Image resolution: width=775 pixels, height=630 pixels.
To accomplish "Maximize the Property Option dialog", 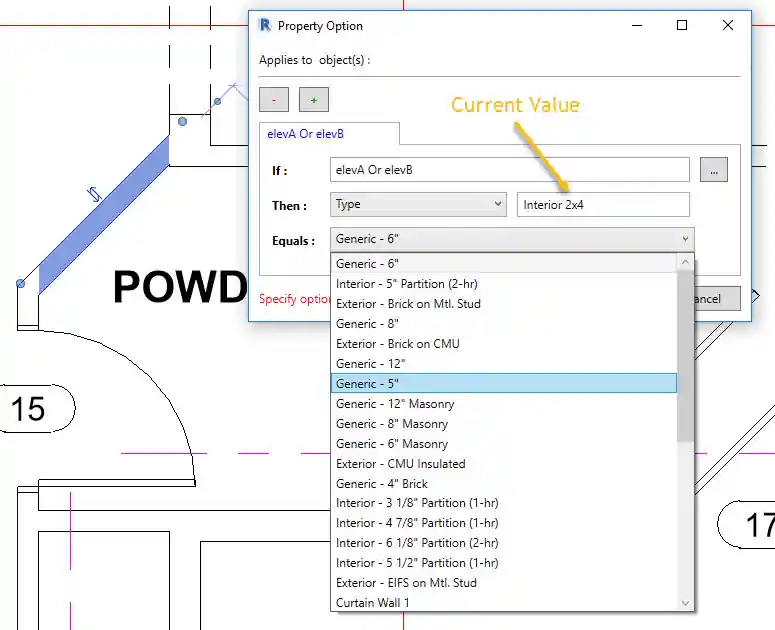I will [682, 26].
